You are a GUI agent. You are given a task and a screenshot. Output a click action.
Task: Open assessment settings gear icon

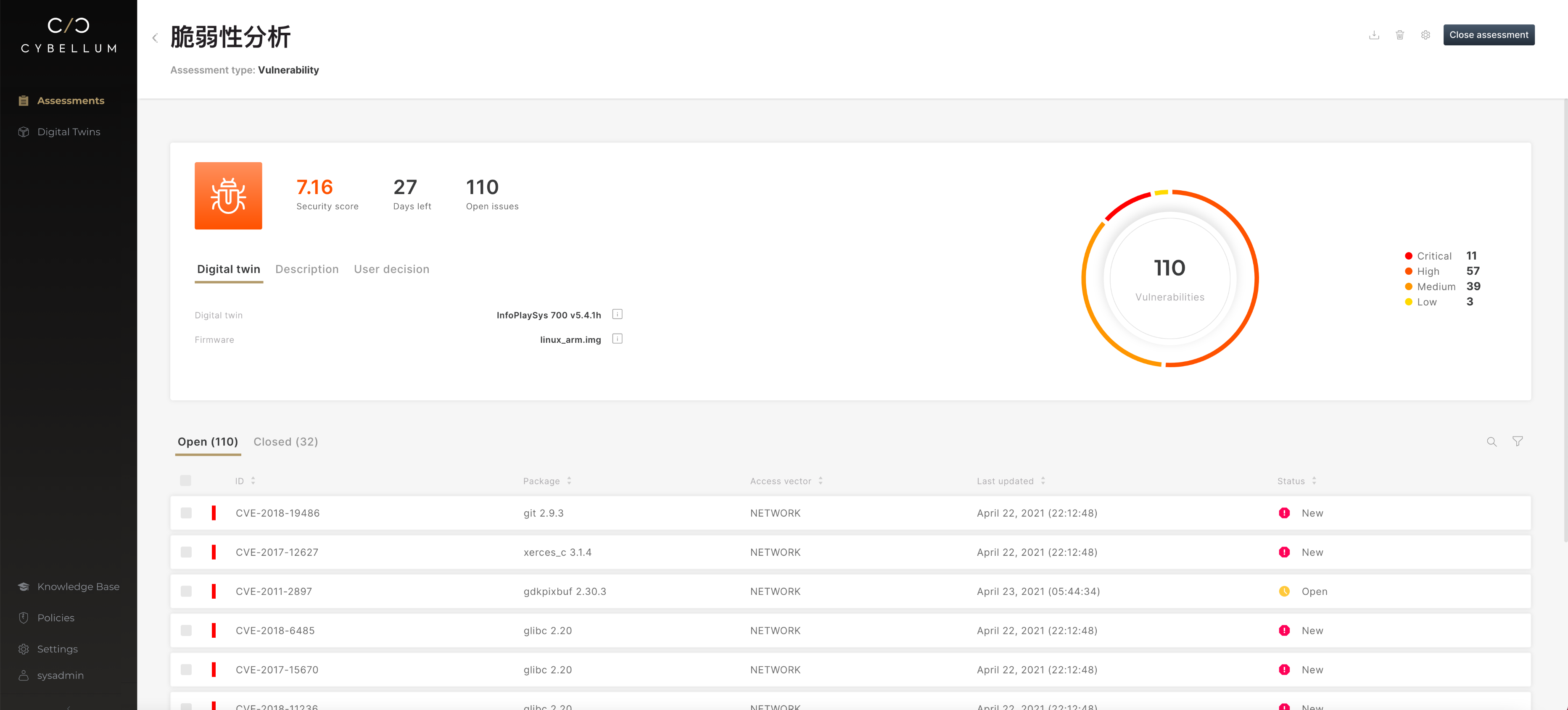pyautogui.click(x=1425, y=35)
